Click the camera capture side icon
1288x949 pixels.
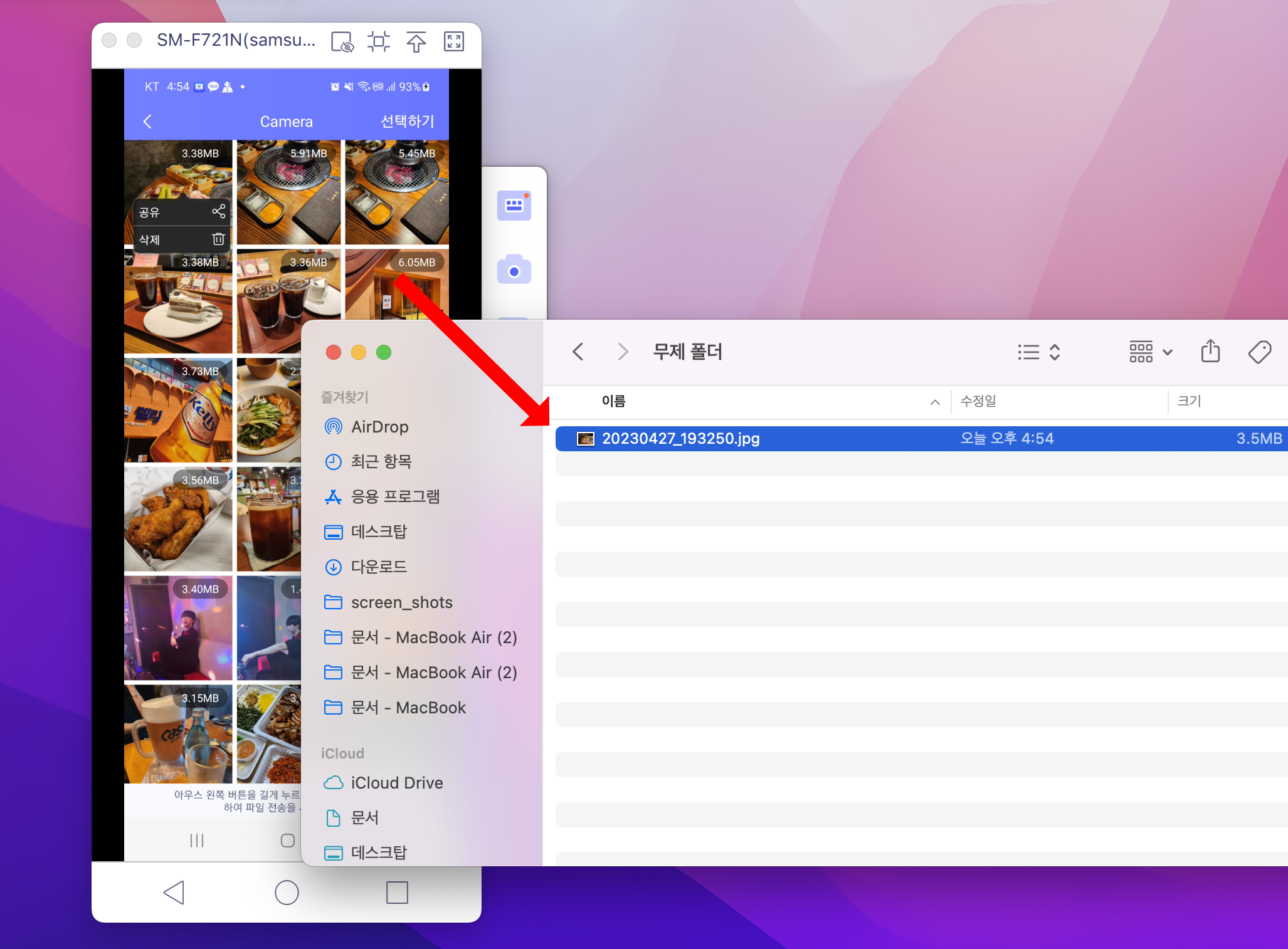point(514,270)
